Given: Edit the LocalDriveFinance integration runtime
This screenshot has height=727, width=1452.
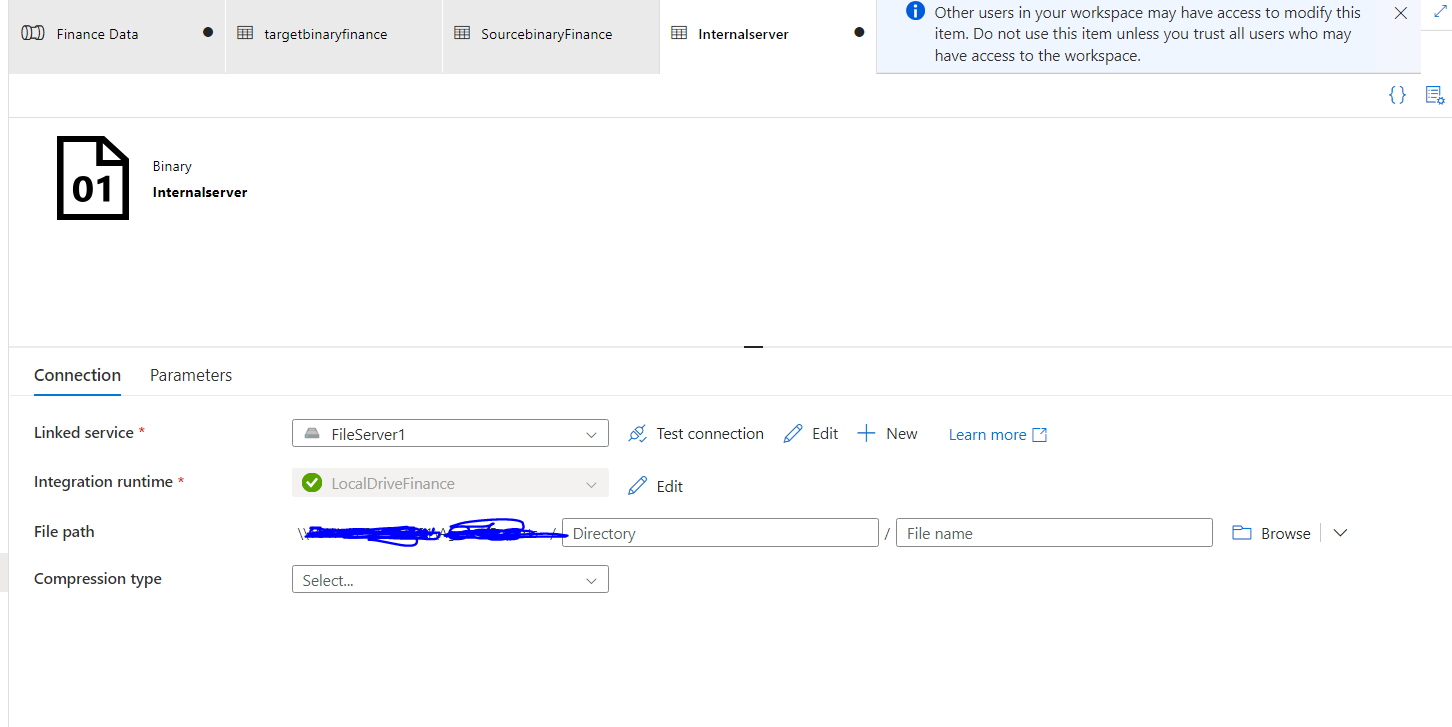Looking at the screenshot, I should [x=655, y=486].
